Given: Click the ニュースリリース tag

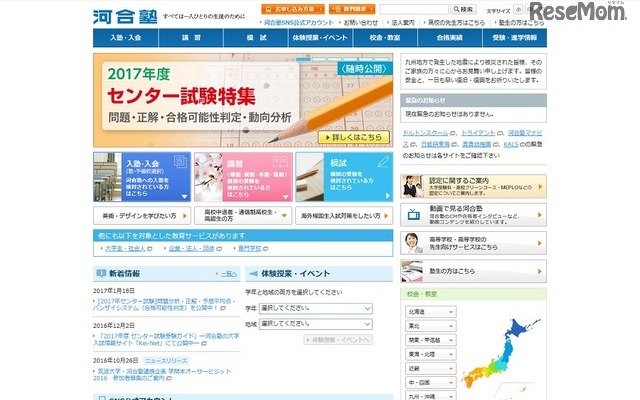Looking at the screenshot, I should click(167, 361).
